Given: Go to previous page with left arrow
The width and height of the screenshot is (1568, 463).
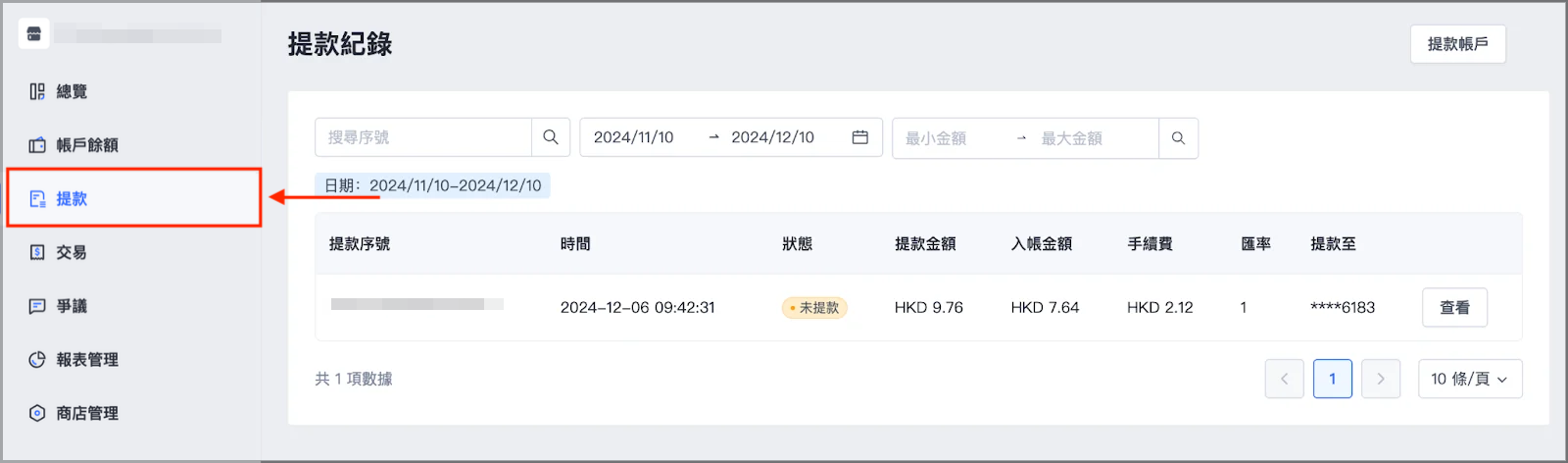Looking at the screenshot, I should coord(1284,379).
